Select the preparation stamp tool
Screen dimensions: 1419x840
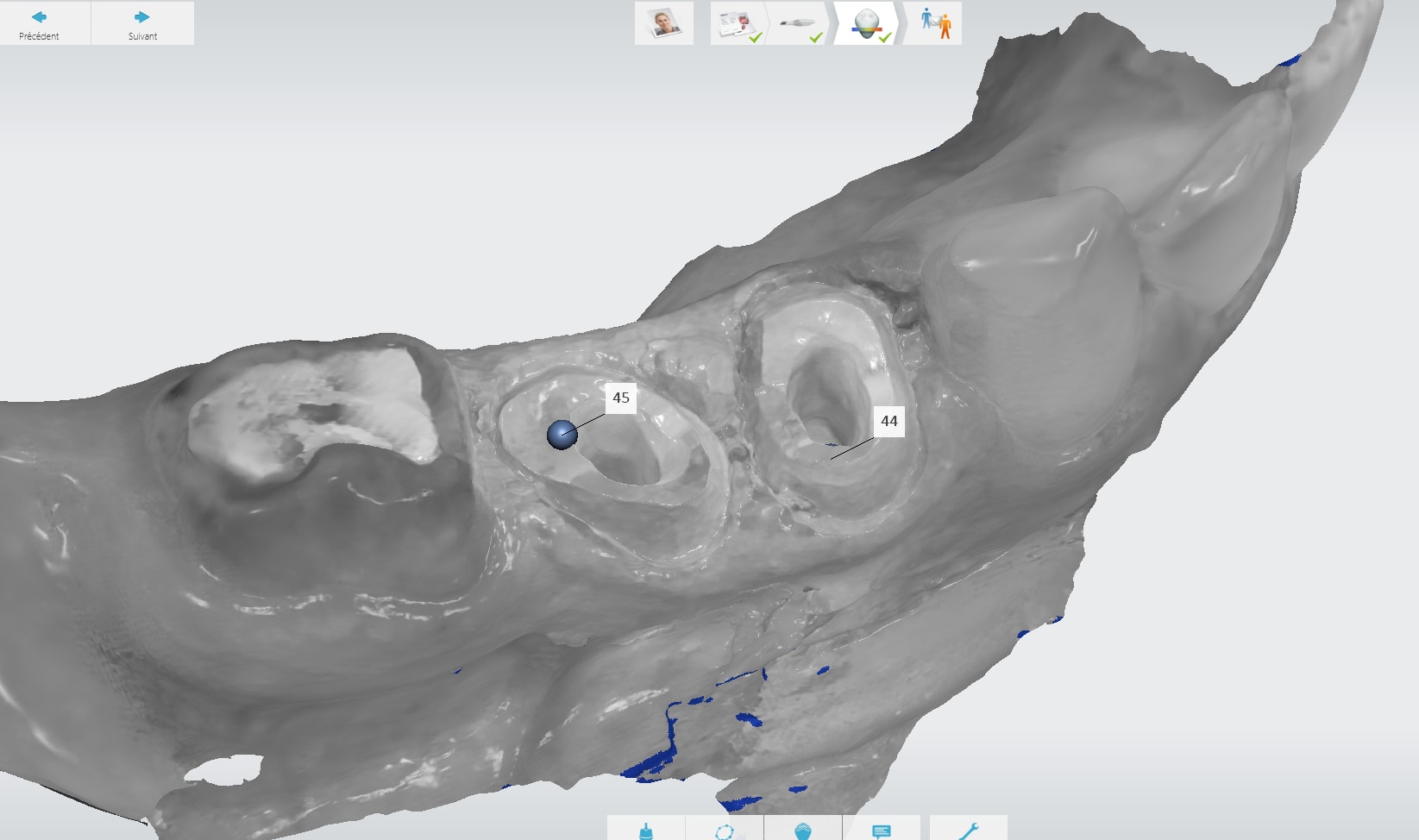645,830
